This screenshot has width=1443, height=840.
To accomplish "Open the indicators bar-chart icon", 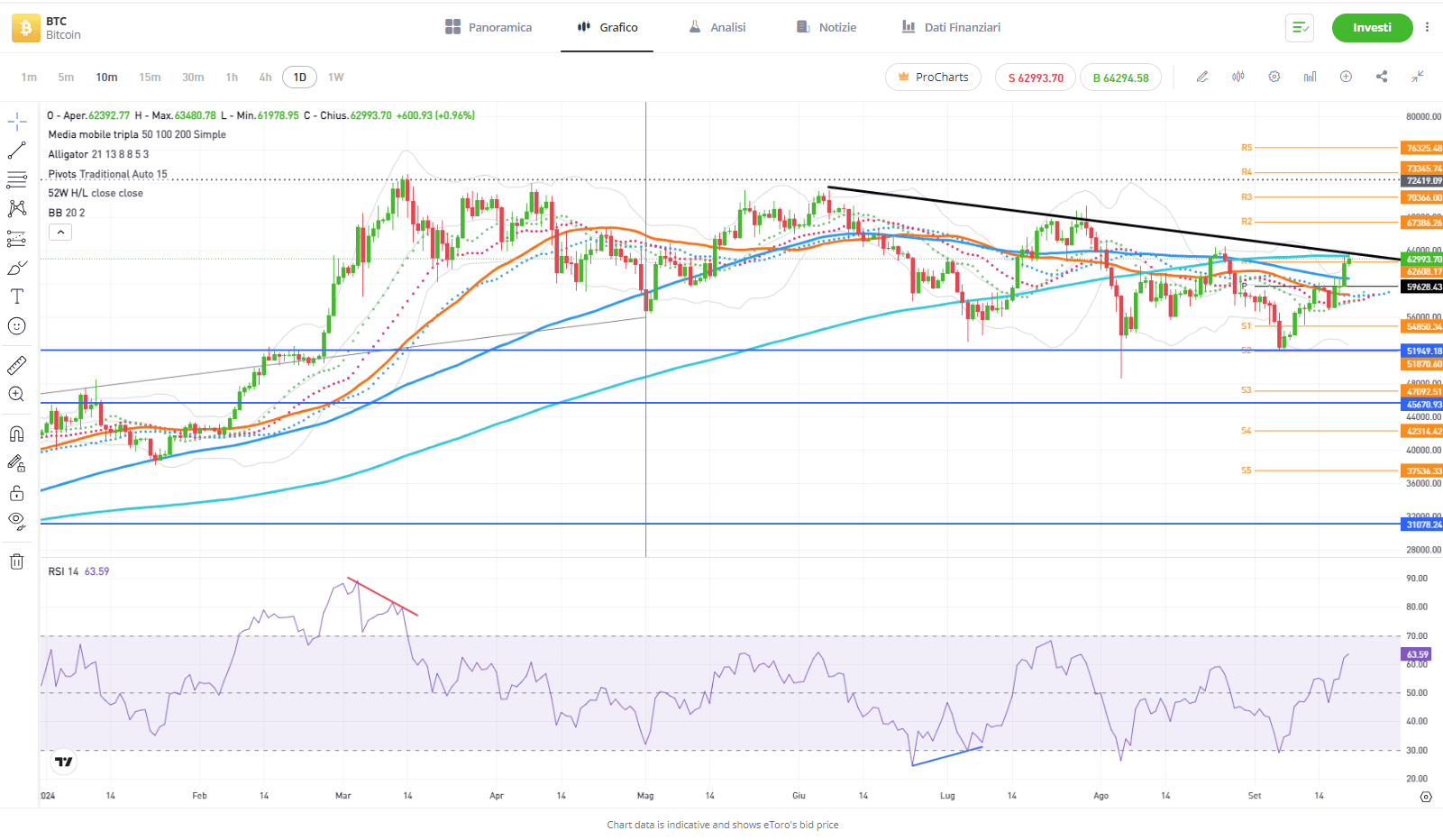I will (1310, 78).
